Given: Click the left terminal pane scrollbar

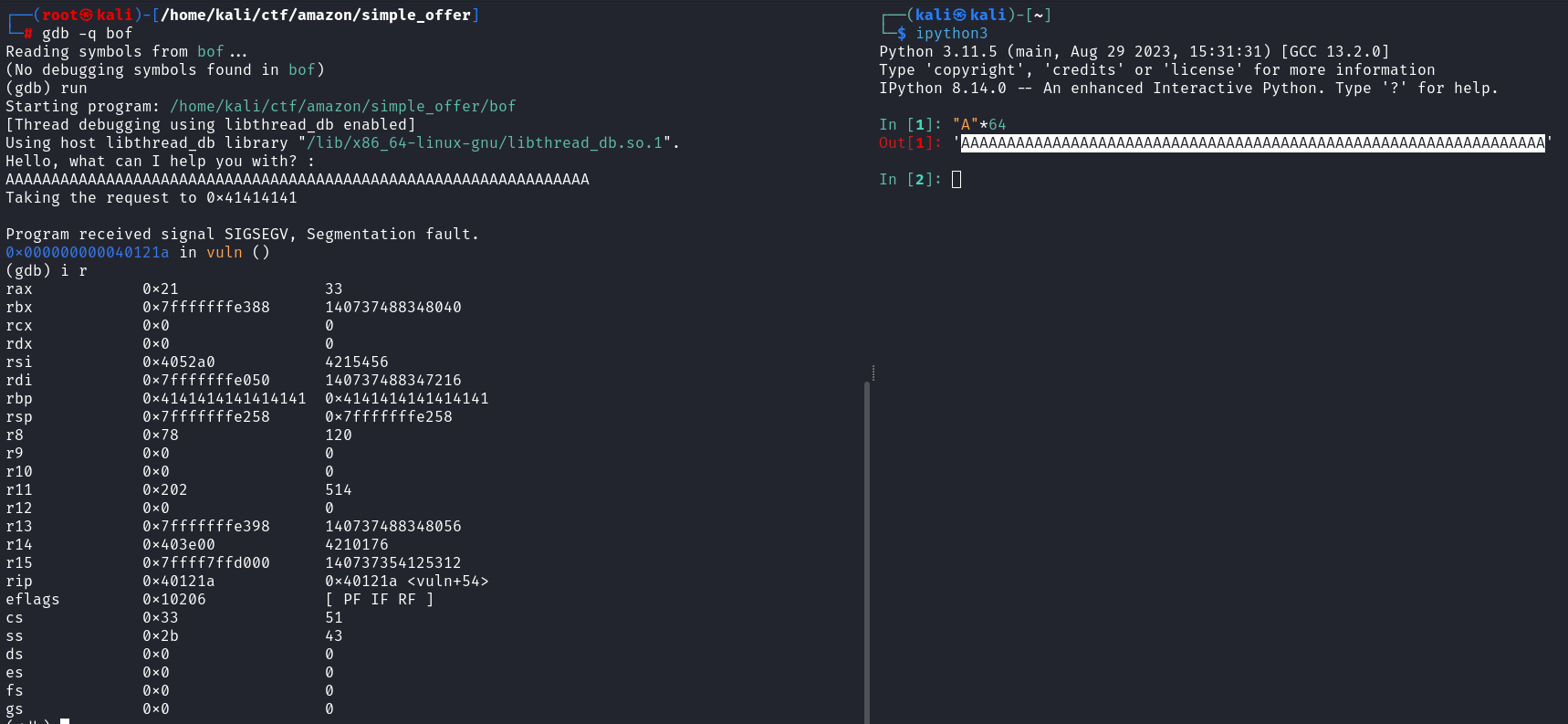Looking at the screenshot, I should [866, 548].
